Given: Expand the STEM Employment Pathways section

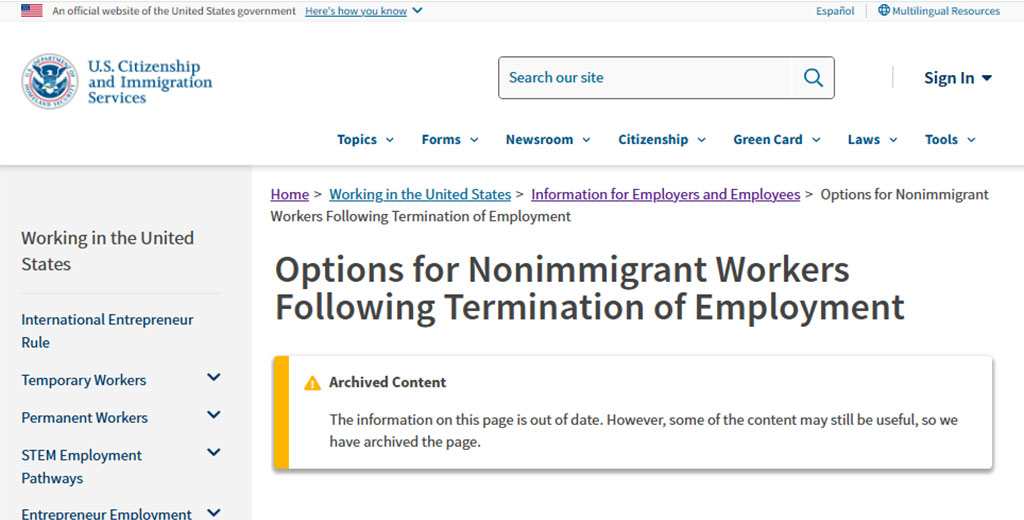Looking at the screenshot, I should 213,453.
